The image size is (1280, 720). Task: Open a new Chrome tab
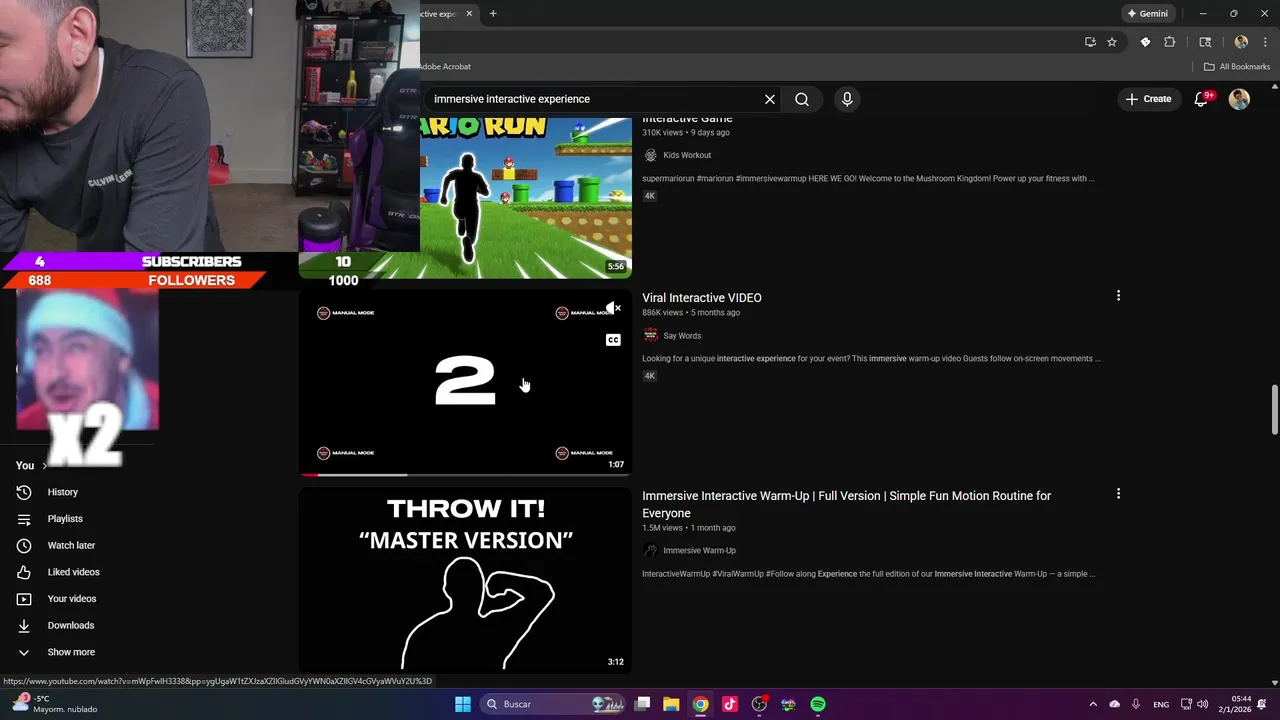click(493, 14)
